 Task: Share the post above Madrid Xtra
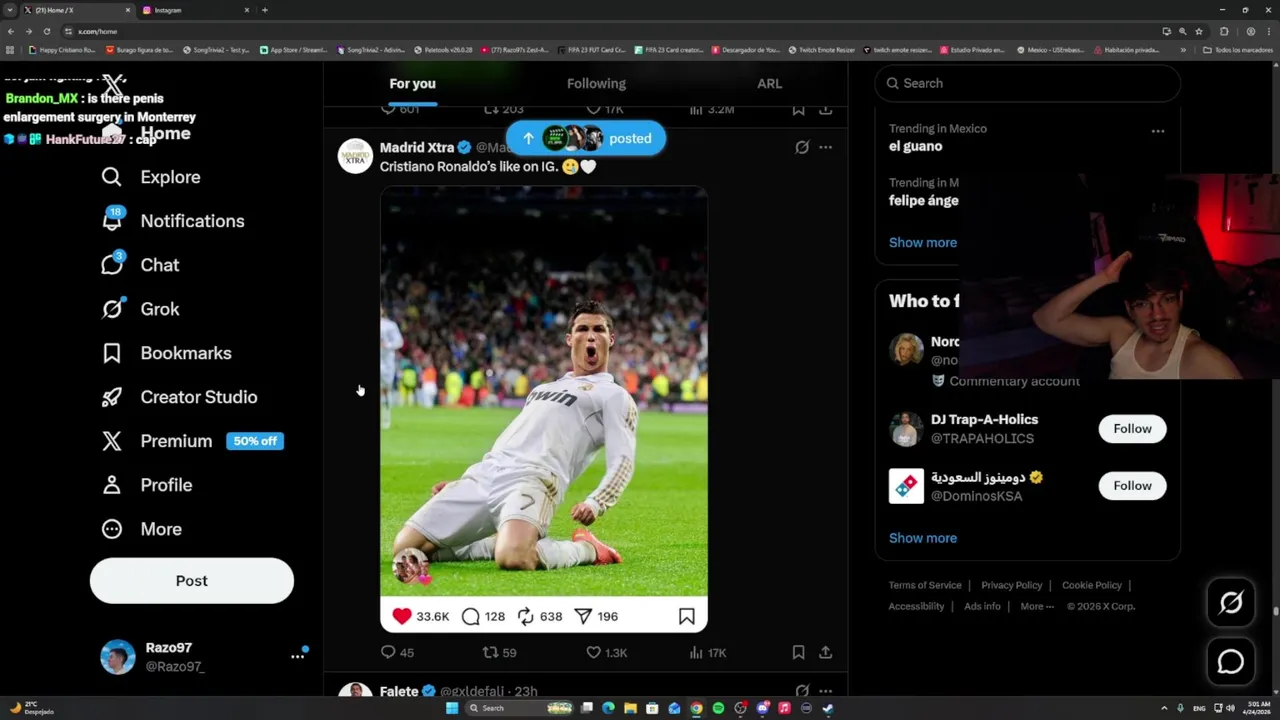click(825, 110)
